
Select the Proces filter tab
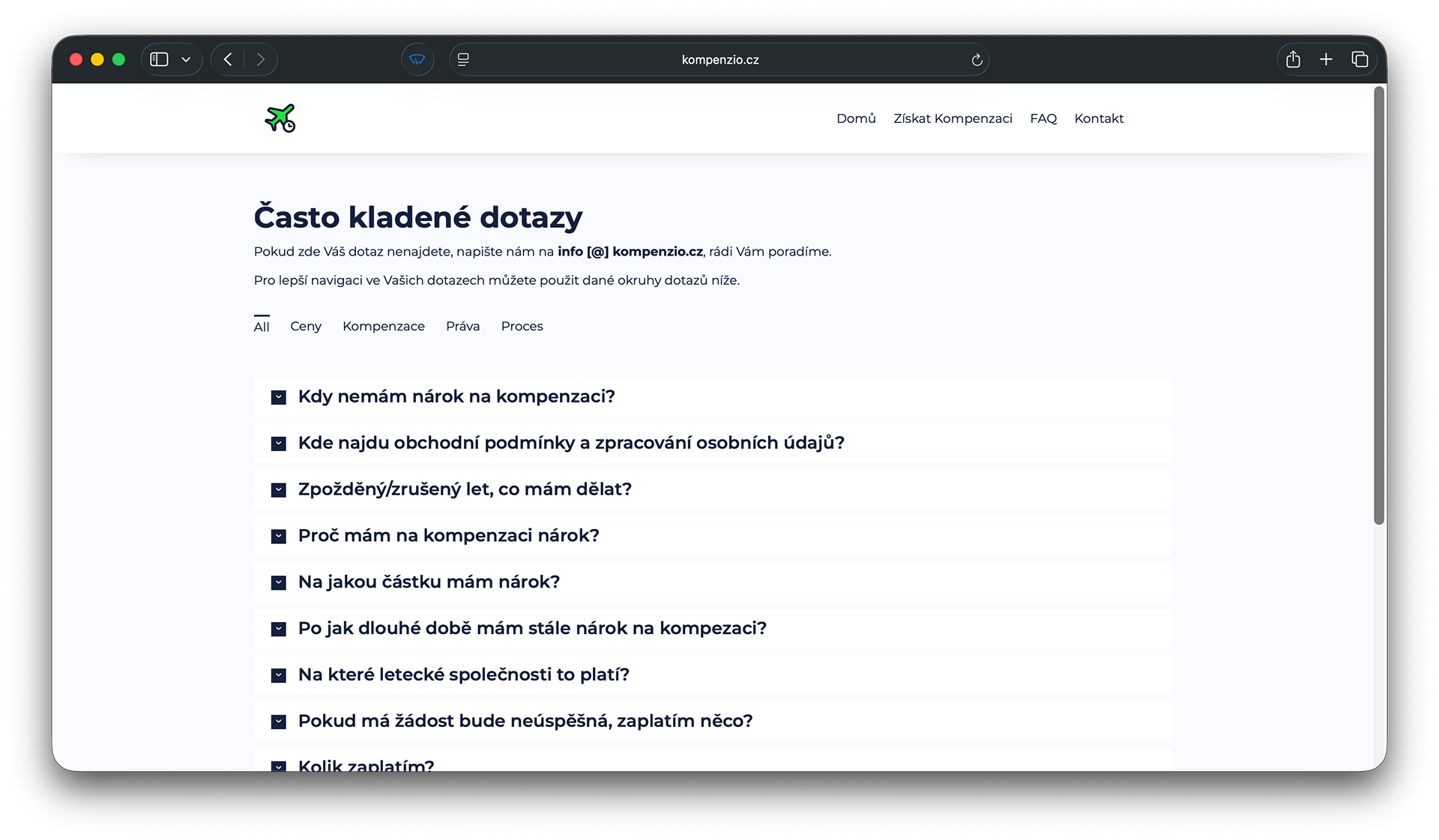tap(522, 326)
